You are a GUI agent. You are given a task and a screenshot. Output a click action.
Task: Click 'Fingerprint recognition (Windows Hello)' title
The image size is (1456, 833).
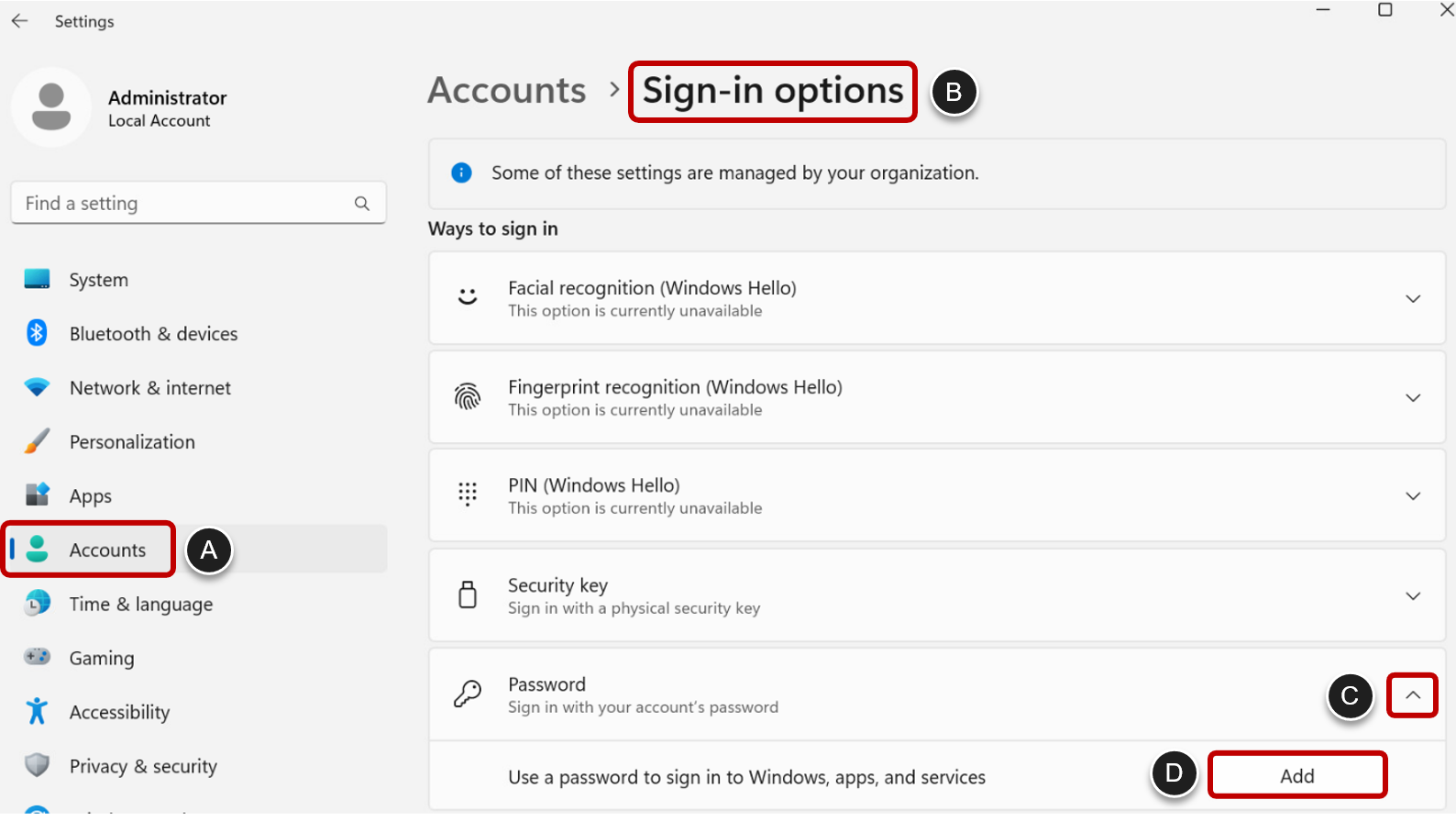pos(676,387)
